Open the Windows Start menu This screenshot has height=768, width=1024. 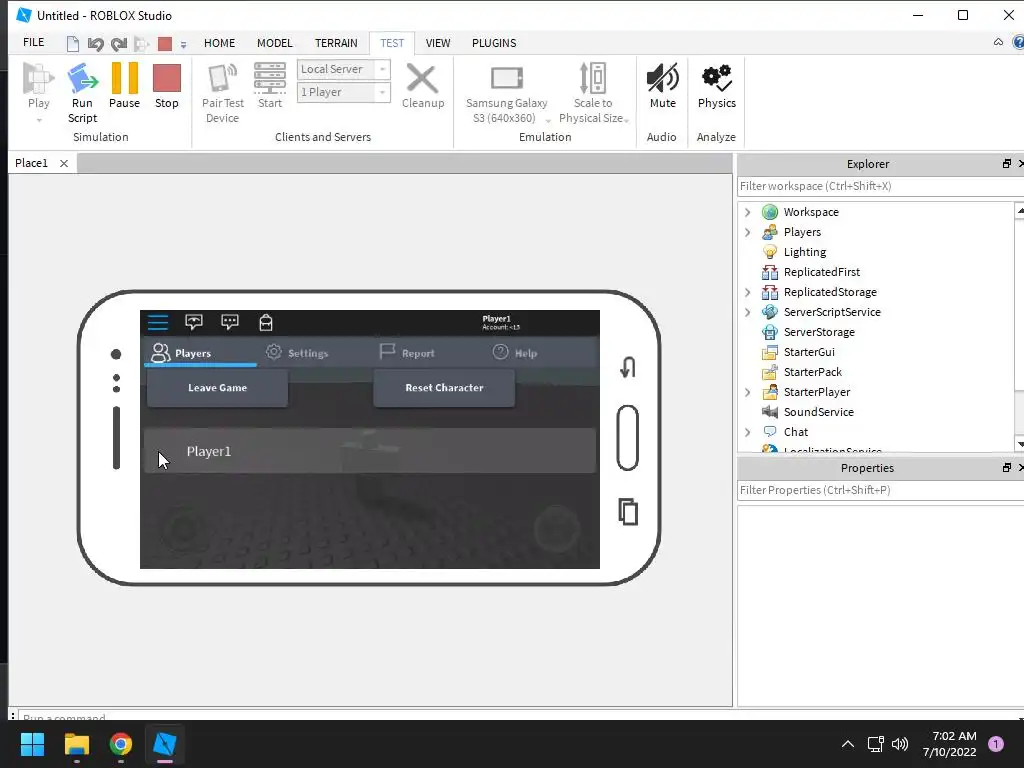coord(32,744)
